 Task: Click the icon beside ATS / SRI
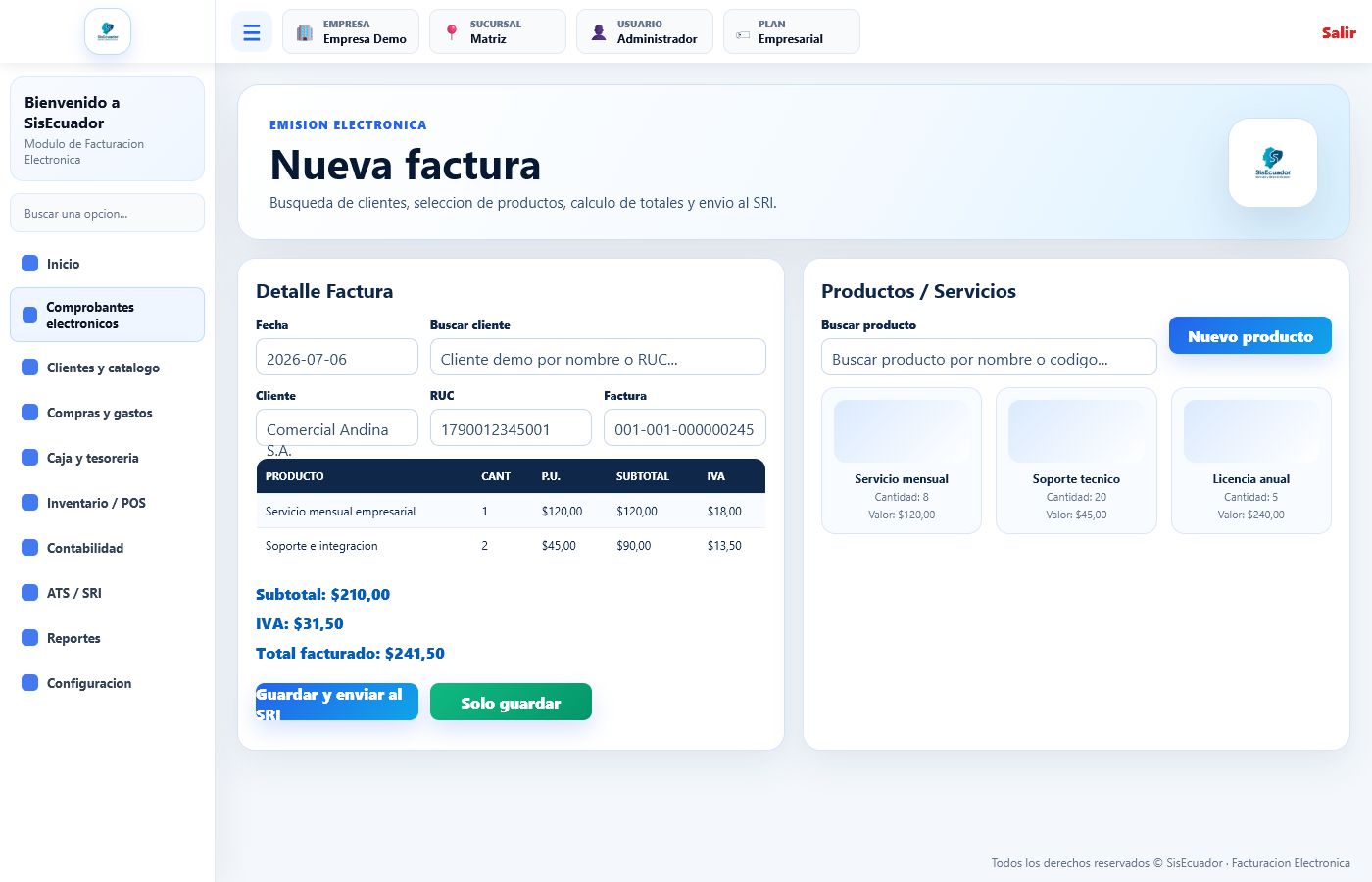30,593
